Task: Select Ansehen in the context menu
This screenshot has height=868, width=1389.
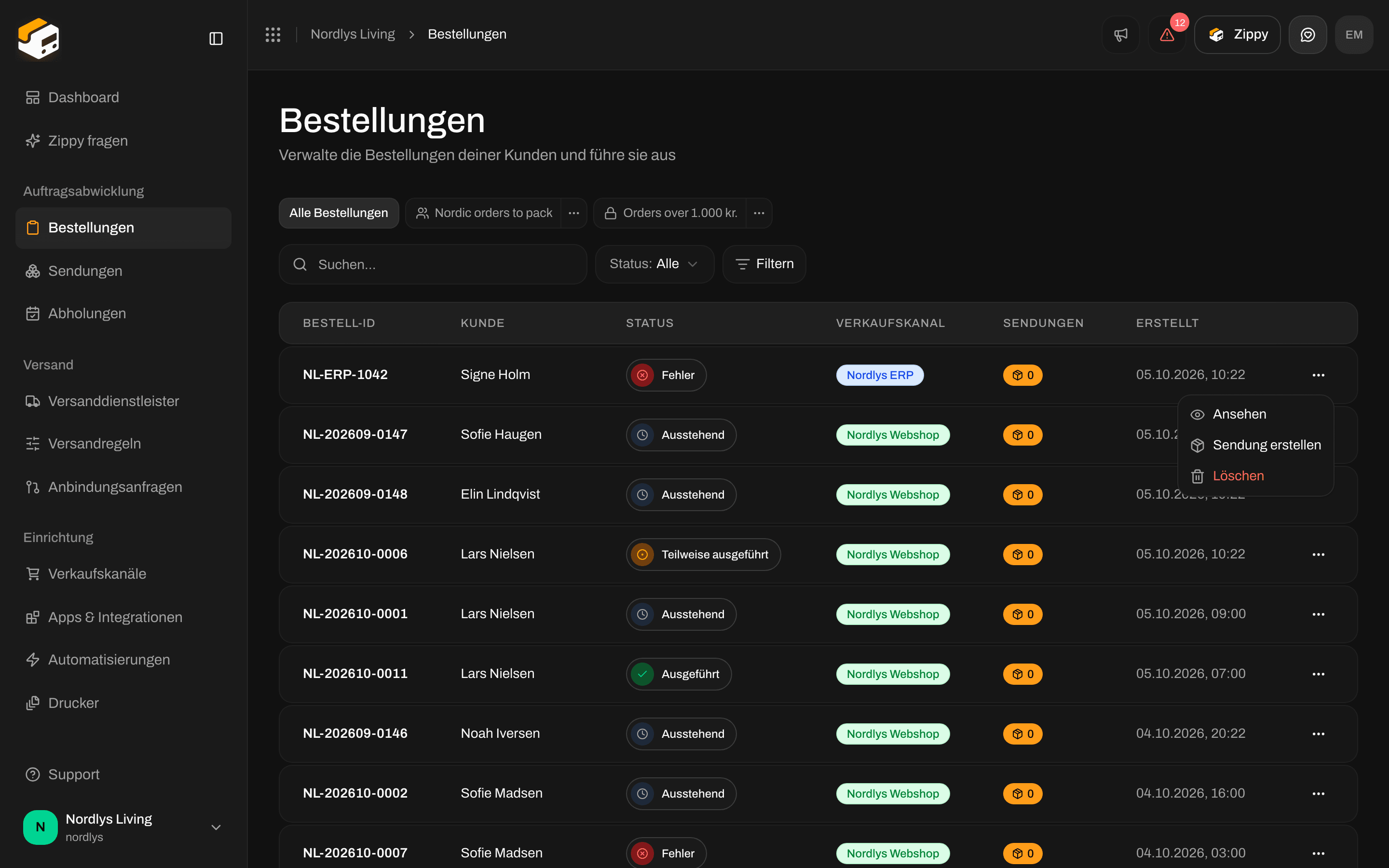Action: coord(1255,414)
